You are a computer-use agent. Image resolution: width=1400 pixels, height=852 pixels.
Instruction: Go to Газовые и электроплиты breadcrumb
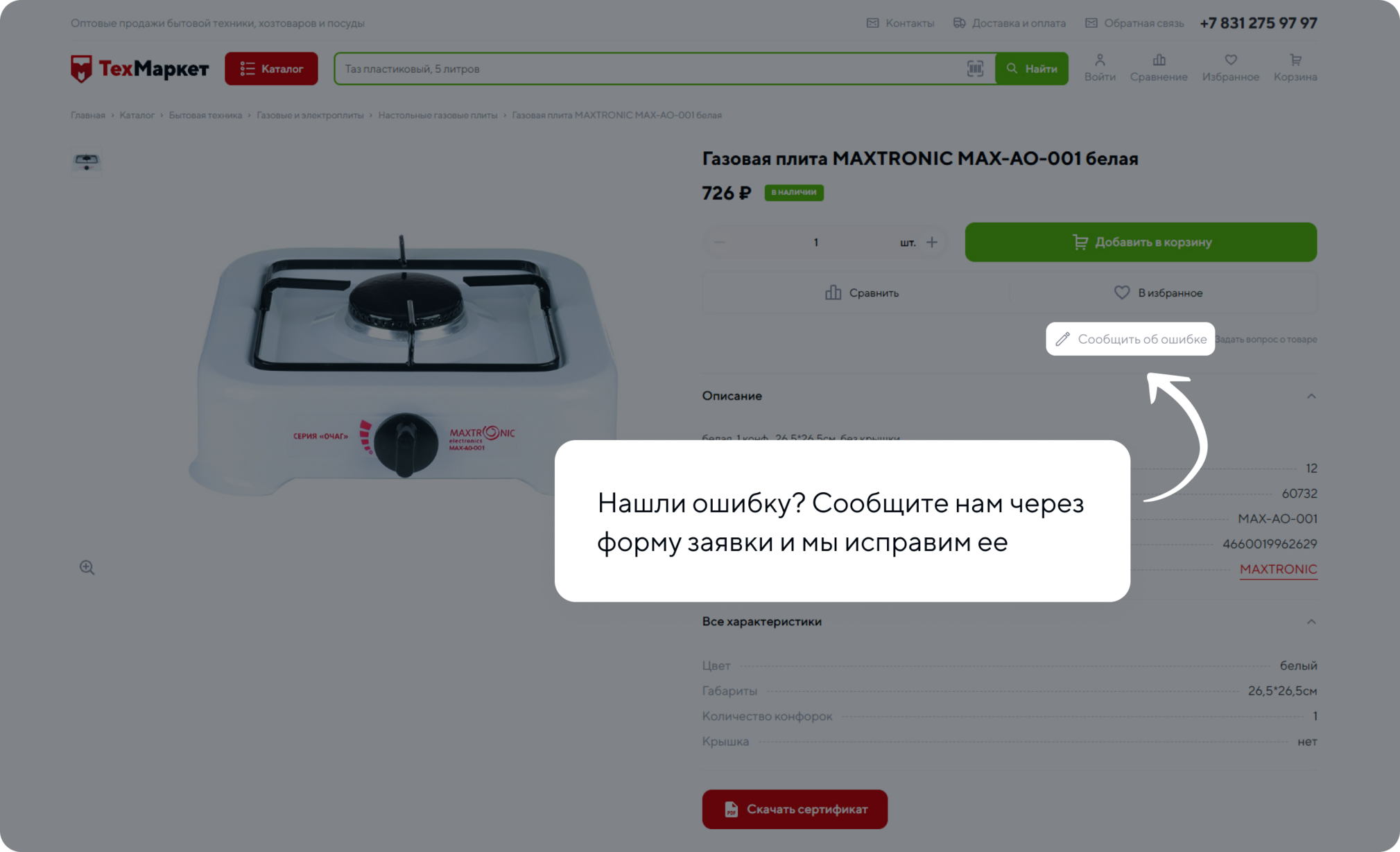coord(310,115)
